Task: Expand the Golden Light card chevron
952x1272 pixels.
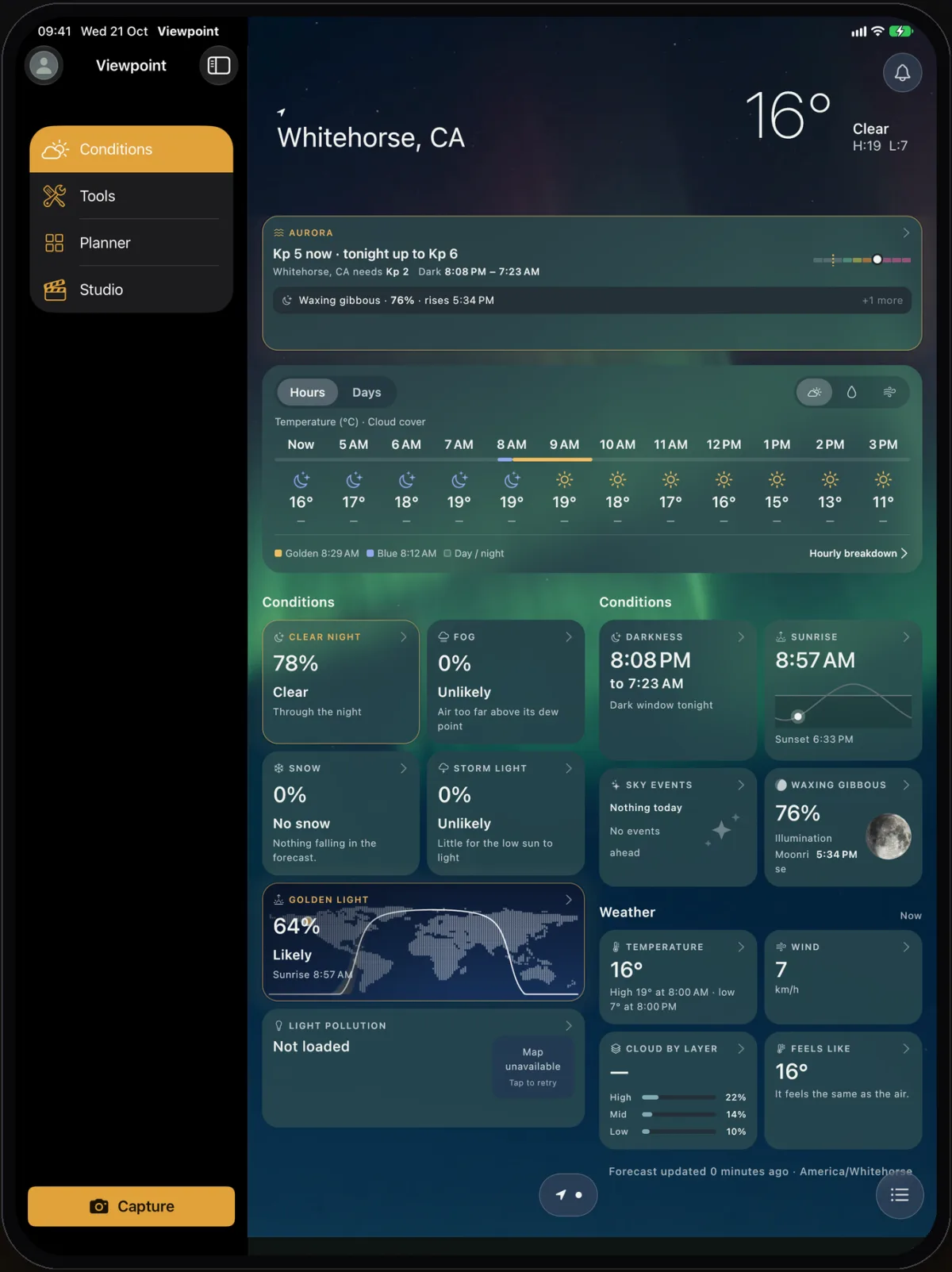Action: (x=569, y=899)
